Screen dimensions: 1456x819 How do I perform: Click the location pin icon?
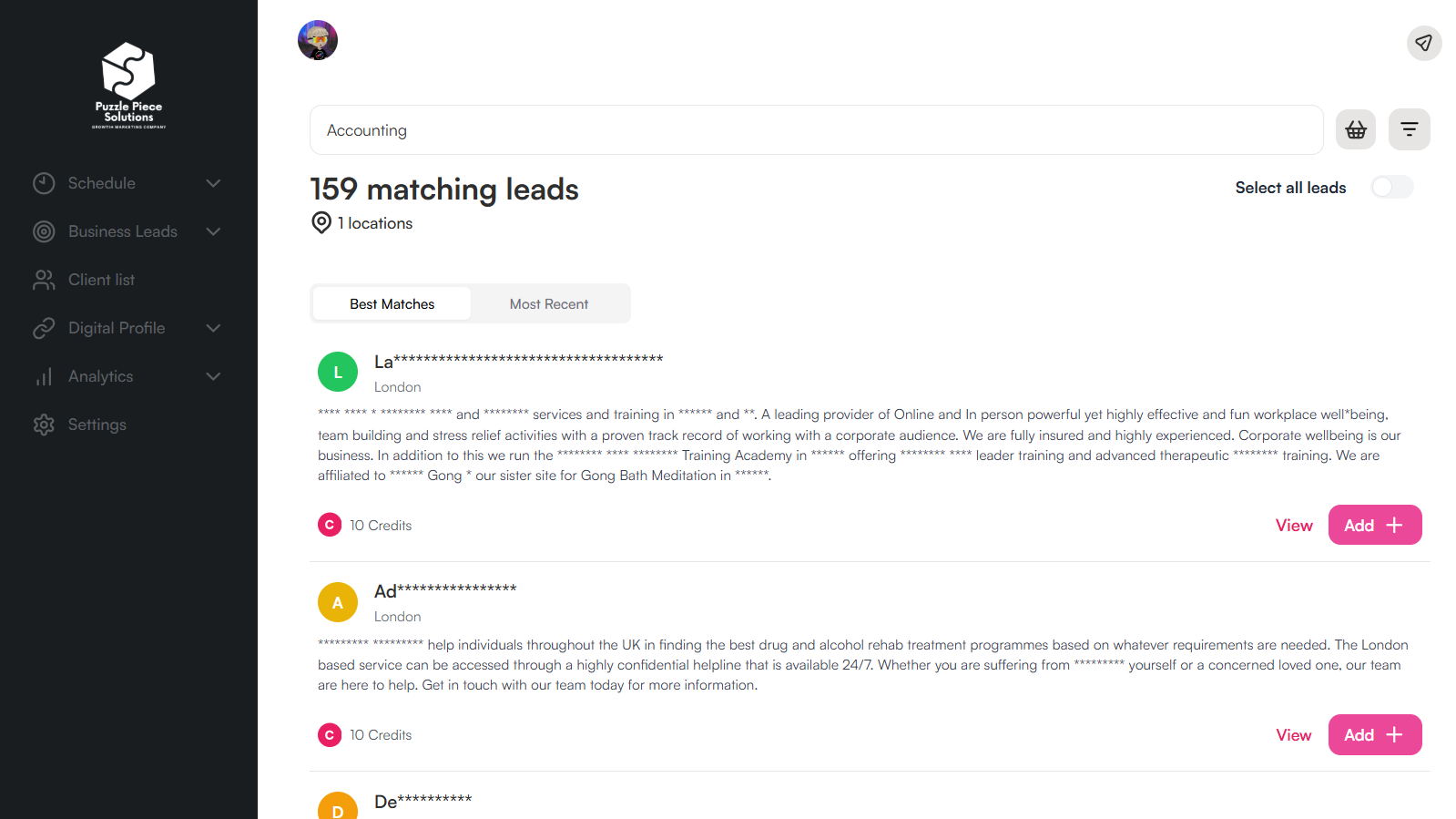coord(321,223)
